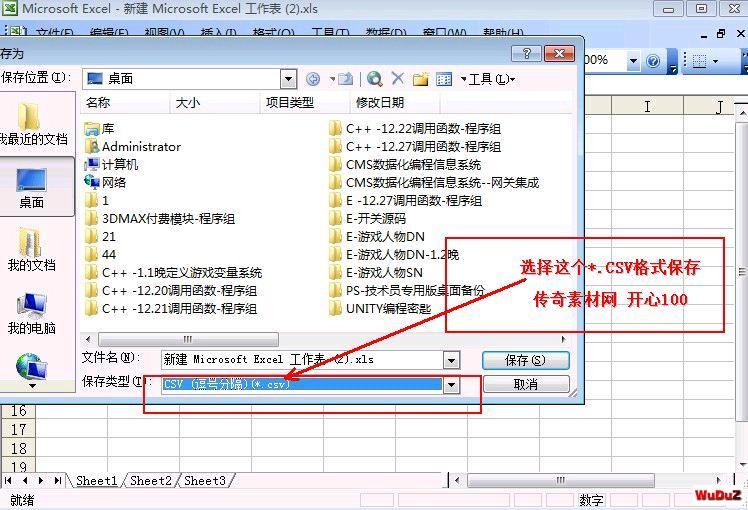Create a new folder icon
The height and width of the screenshot is (510, 748).
(420, 79)
